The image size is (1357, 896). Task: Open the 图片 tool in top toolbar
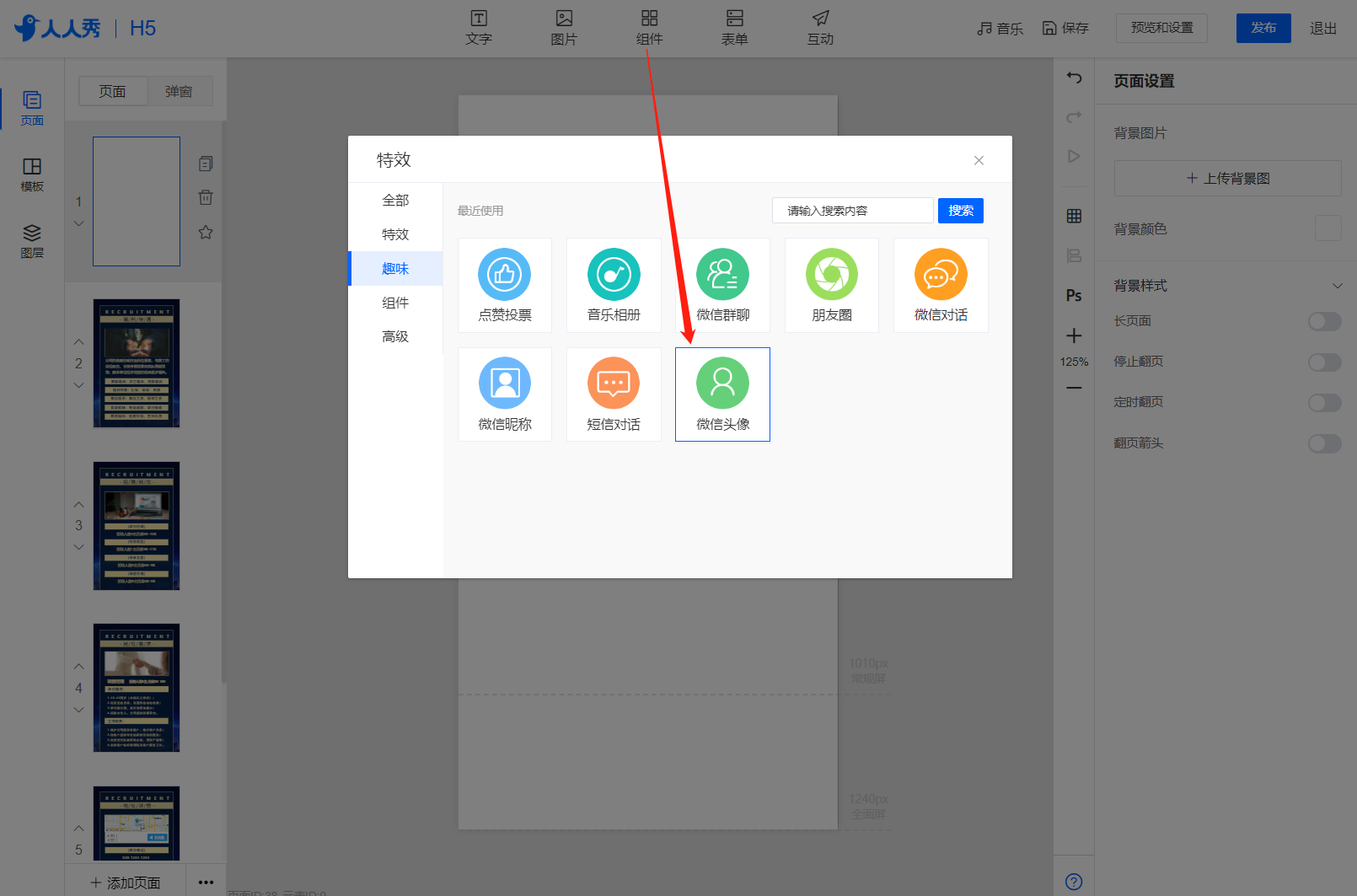pos(564,28)
